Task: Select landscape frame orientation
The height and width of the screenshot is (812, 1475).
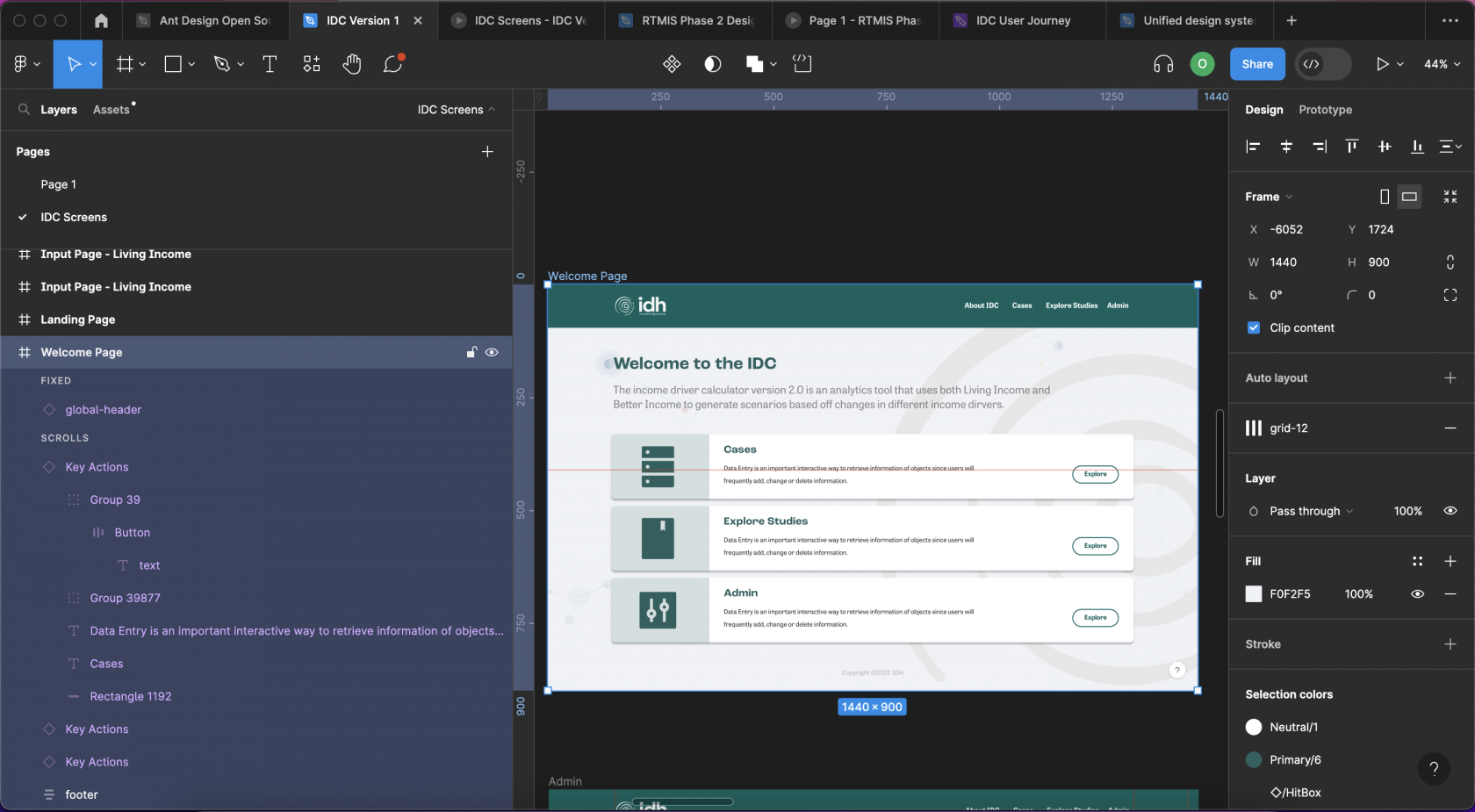Action: (1409, 197)
